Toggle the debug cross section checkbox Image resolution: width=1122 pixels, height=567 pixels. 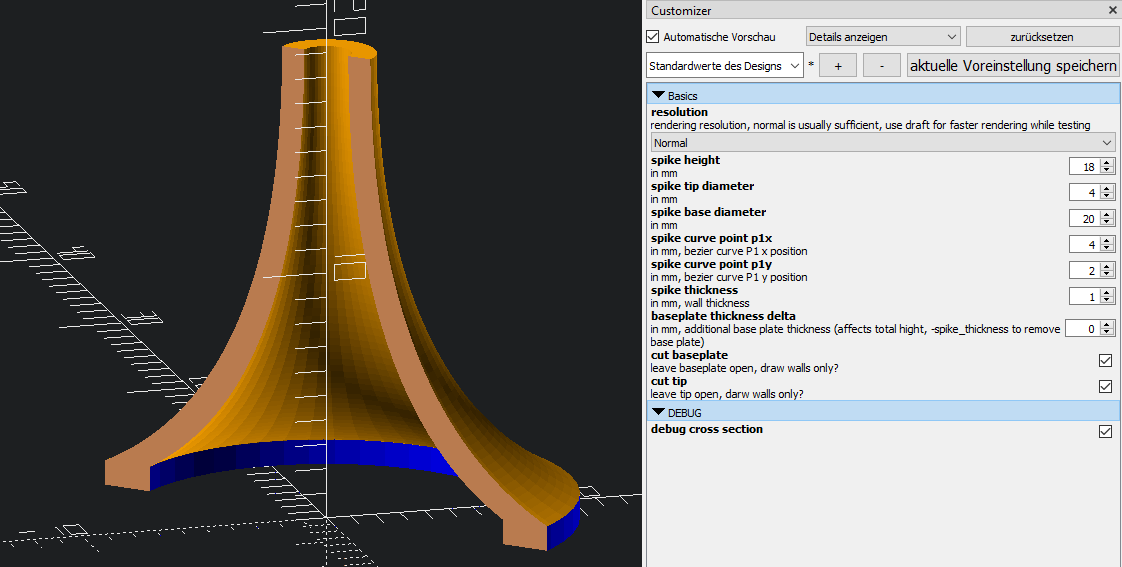pos(1106,432)
